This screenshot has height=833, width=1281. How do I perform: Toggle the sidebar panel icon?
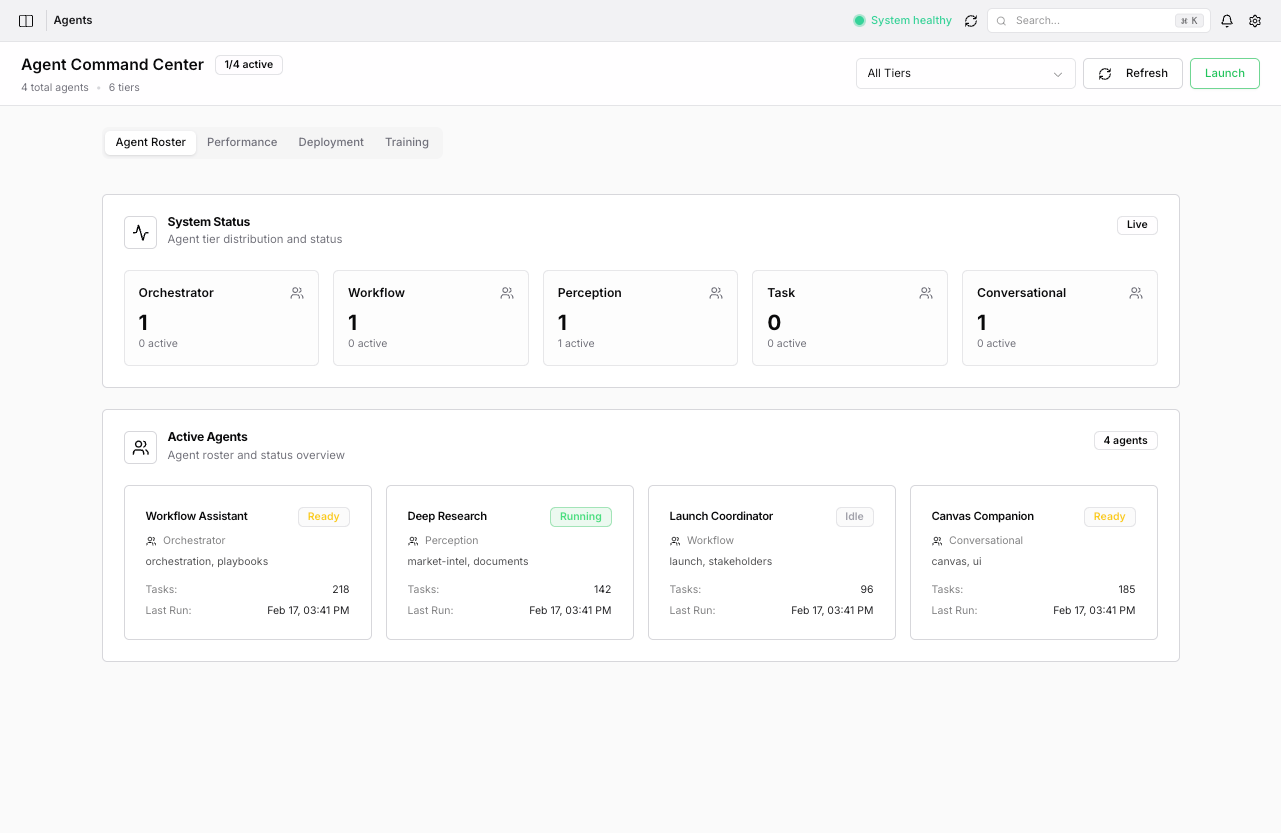point(26,21)
